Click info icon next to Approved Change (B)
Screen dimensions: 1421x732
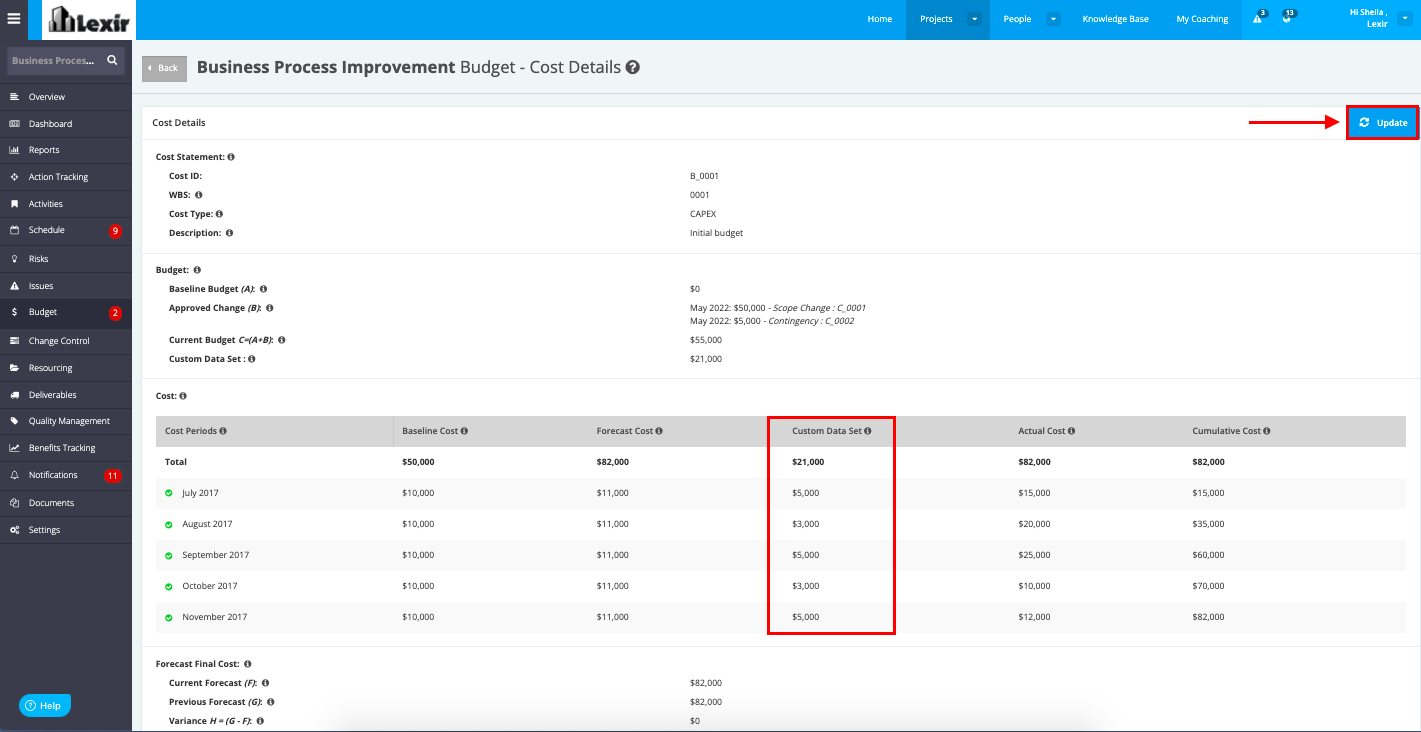click(269, 308)
